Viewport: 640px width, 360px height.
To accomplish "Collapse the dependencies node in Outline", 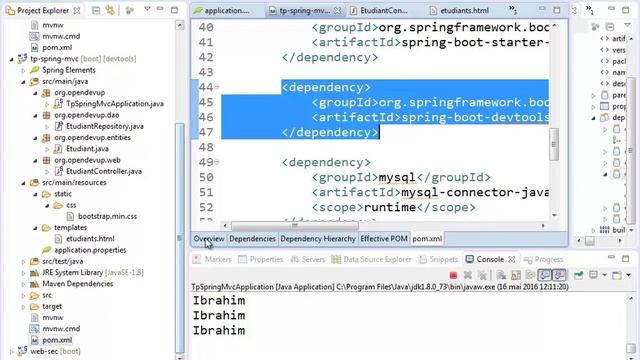I will 594,118.
